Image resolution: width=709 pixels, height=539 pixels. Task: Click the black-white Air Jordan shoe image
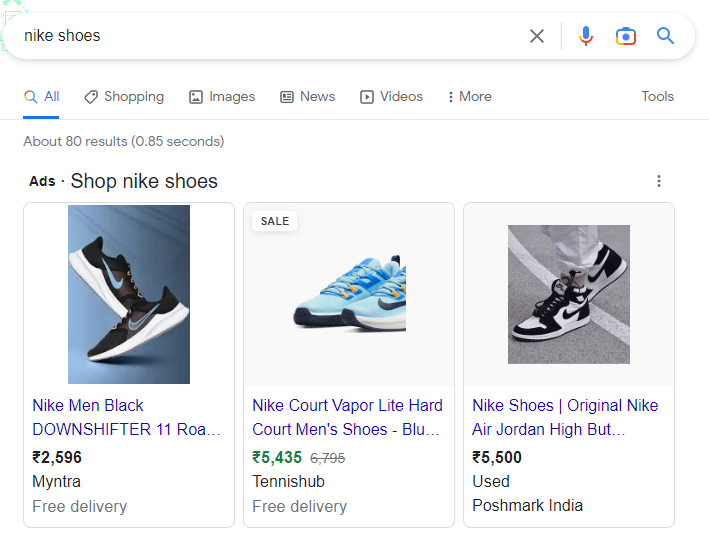569,294
